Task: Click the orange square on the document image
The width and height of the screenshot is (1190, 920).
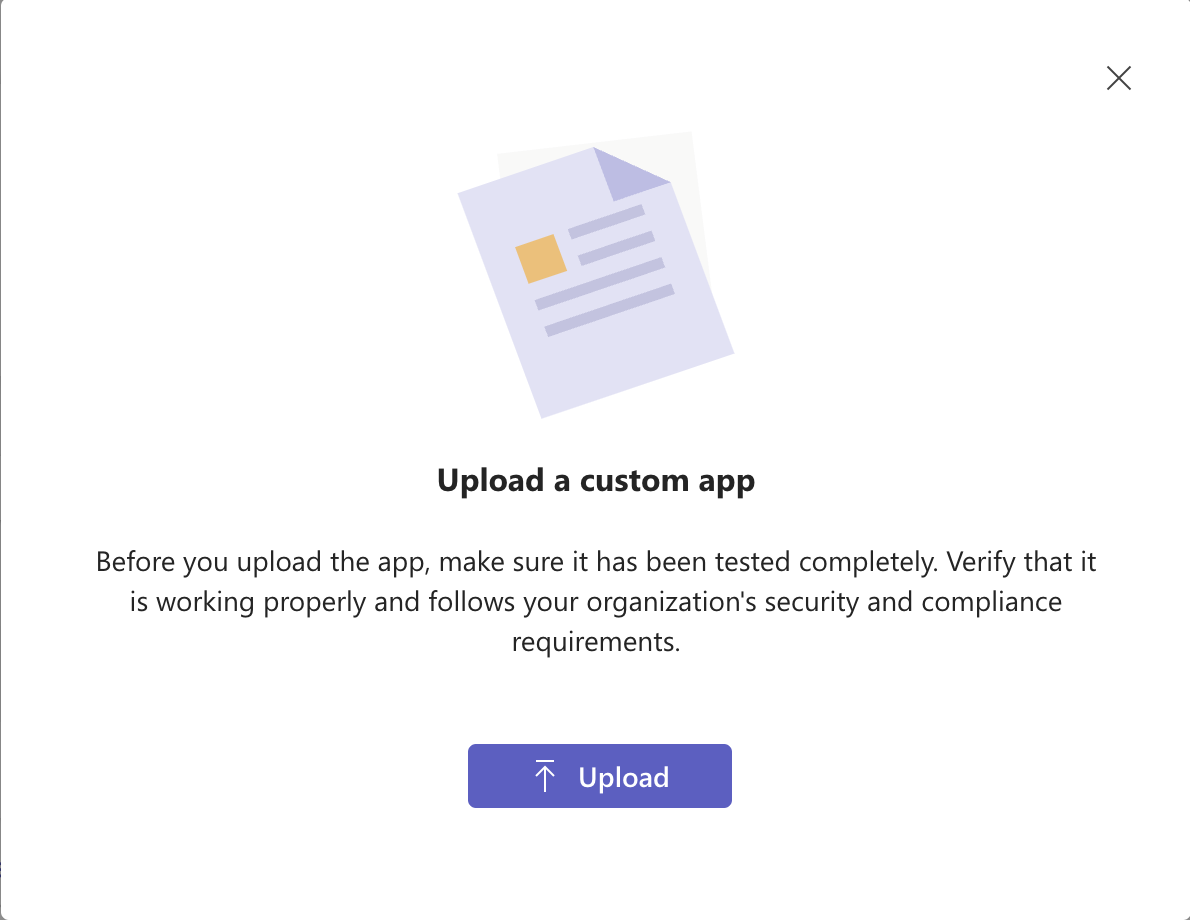Action: pyautogui.click(x=541, y=258)
